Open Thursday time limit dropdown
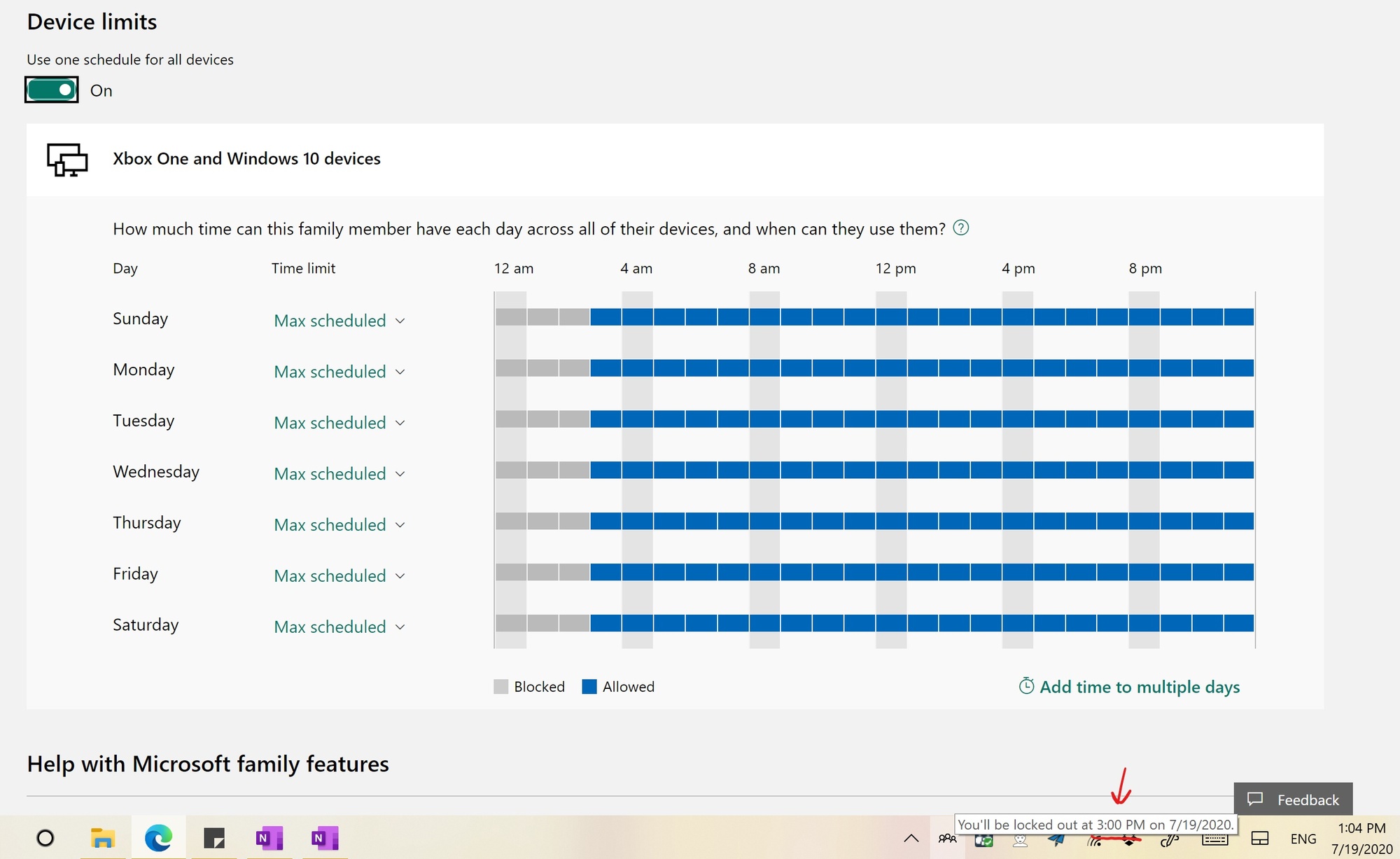The image size is (1400, 859). 339,525
